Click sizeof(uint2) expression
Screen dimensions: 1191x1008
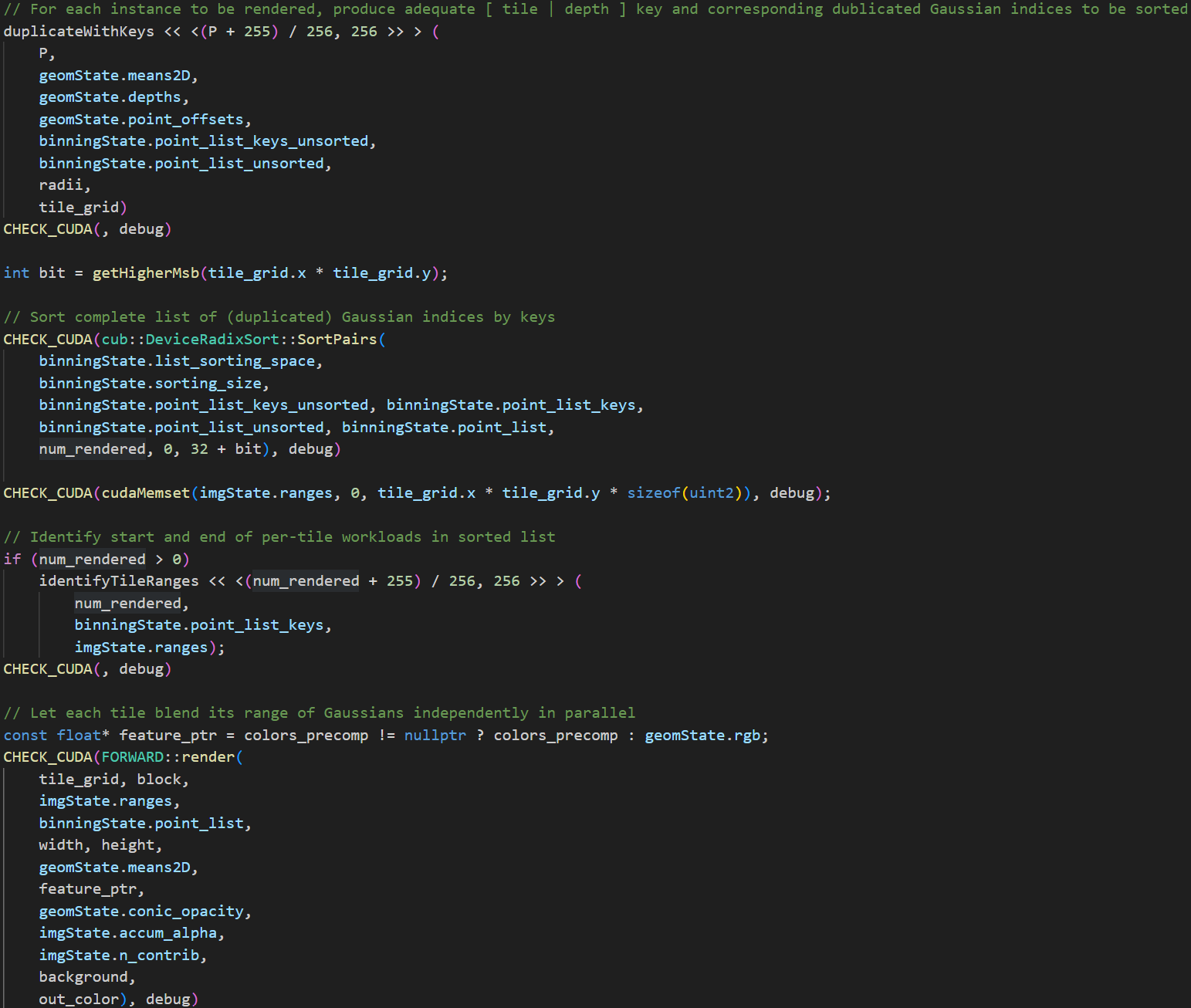point(685,493)
